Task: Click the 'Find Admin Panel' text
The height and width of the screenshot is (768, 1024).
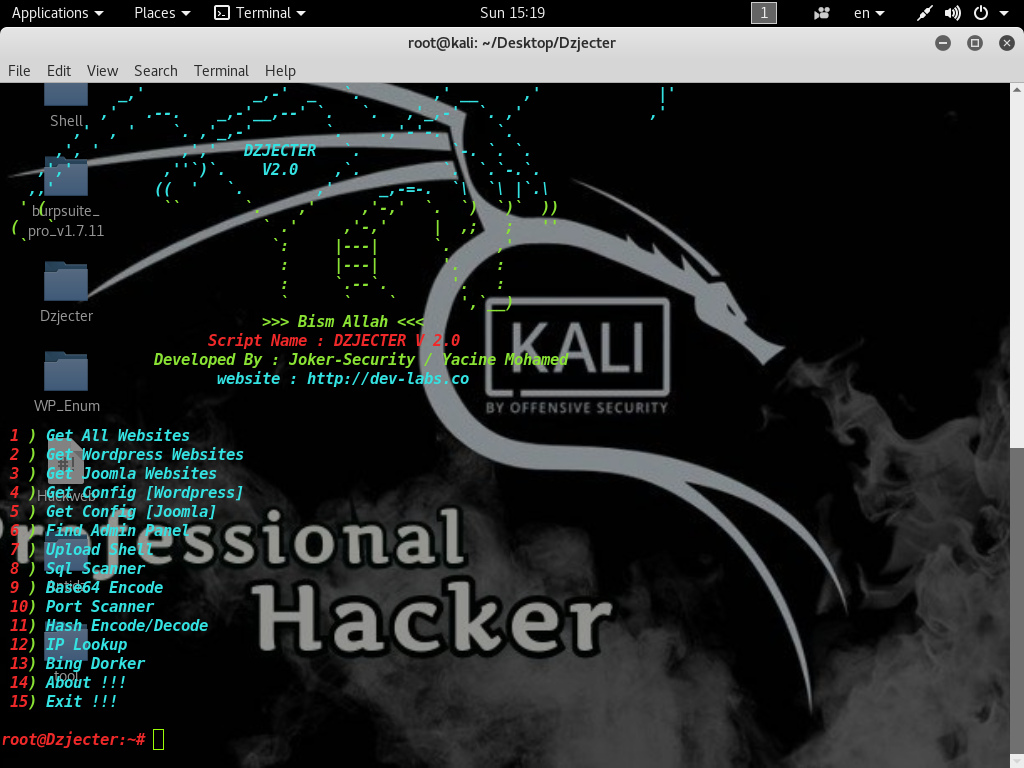Action: click(117, 530)
